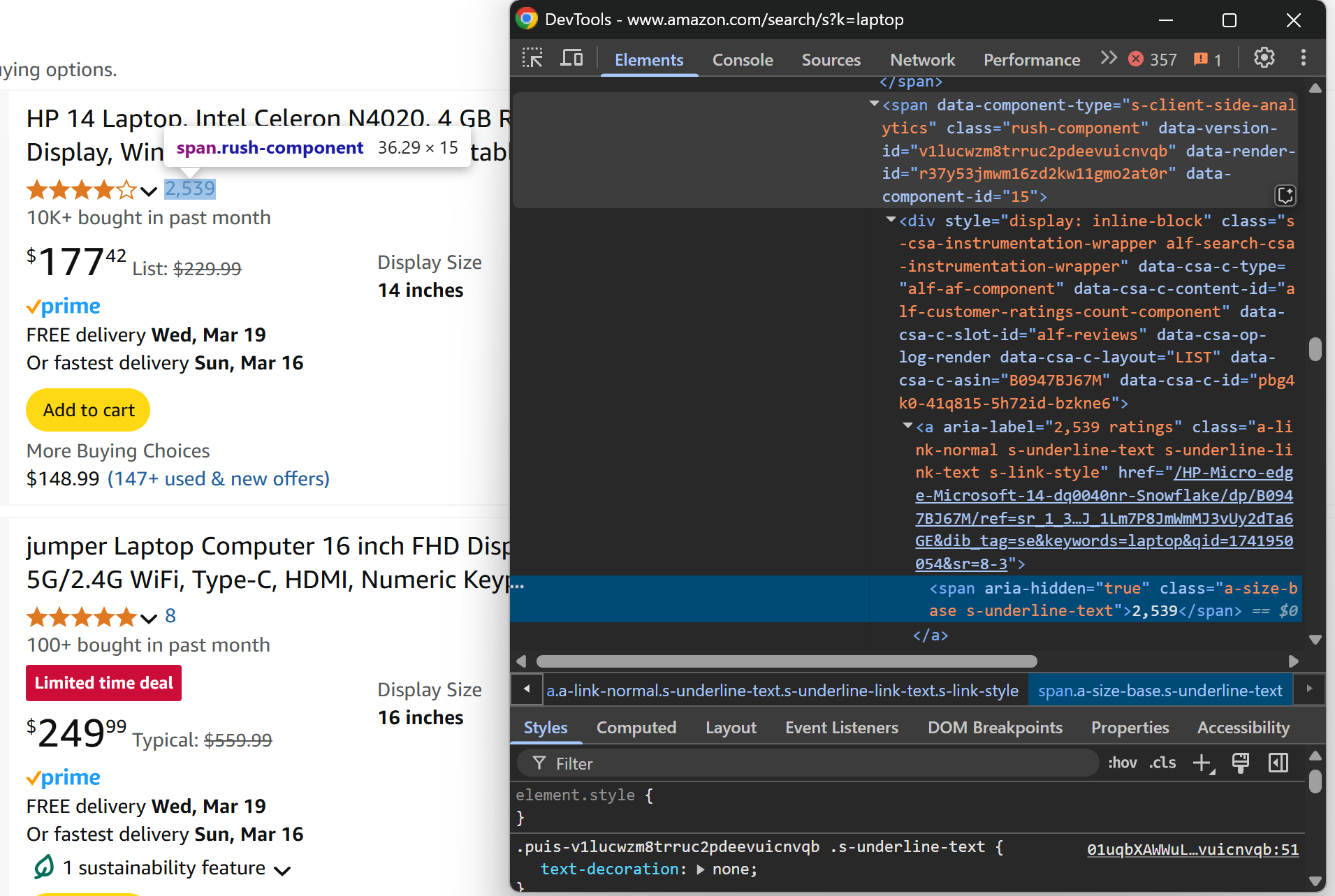Show more DevTools tabs chevron

click(1109, 58)
